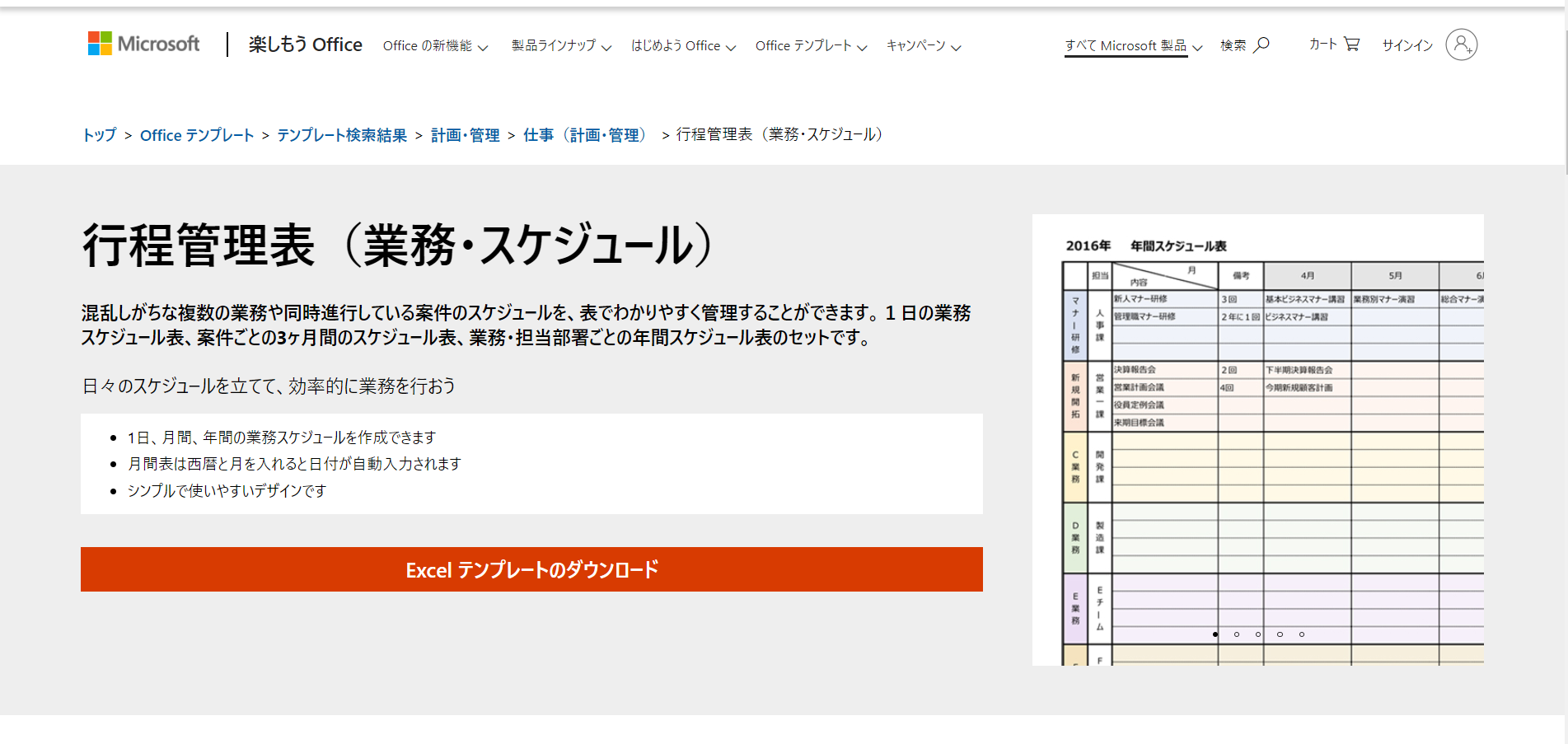Expand はじめよう Office menu
The width and height of the screenshot is (1568, 744).
tap(683, 46)
